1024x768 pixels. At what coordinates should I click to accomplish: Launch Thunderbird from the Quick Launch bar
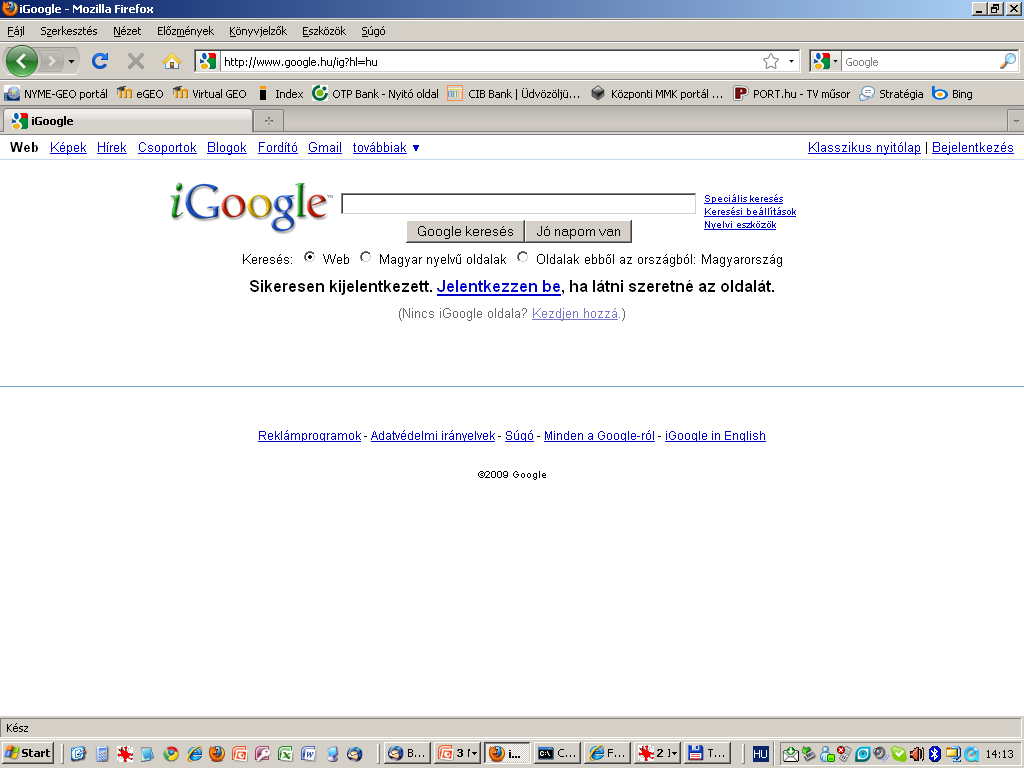coord(355,754)
